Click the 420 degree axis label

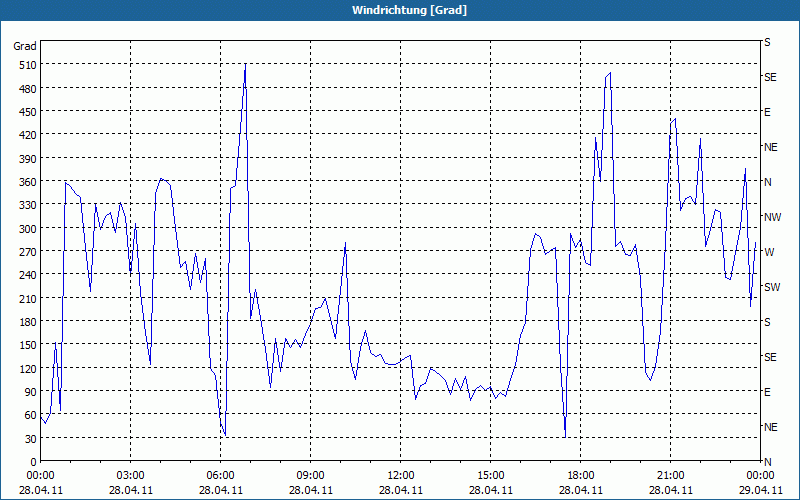[x=28, y=136]
